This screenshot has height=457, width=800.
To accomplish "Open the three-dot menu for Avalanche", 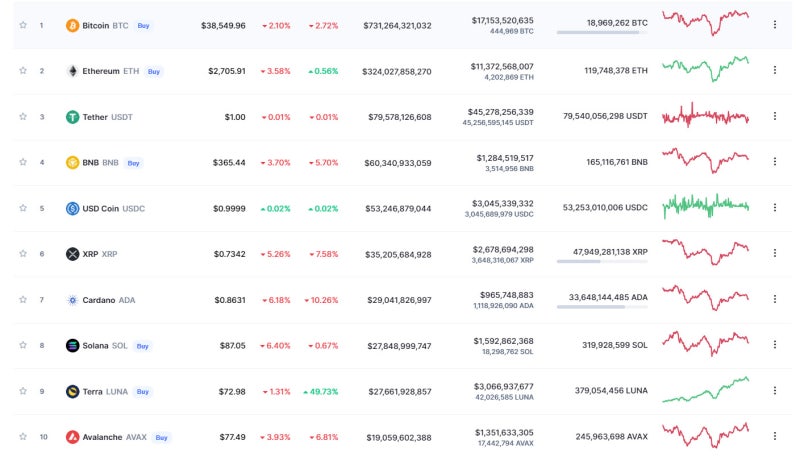I will click(774, 436).
